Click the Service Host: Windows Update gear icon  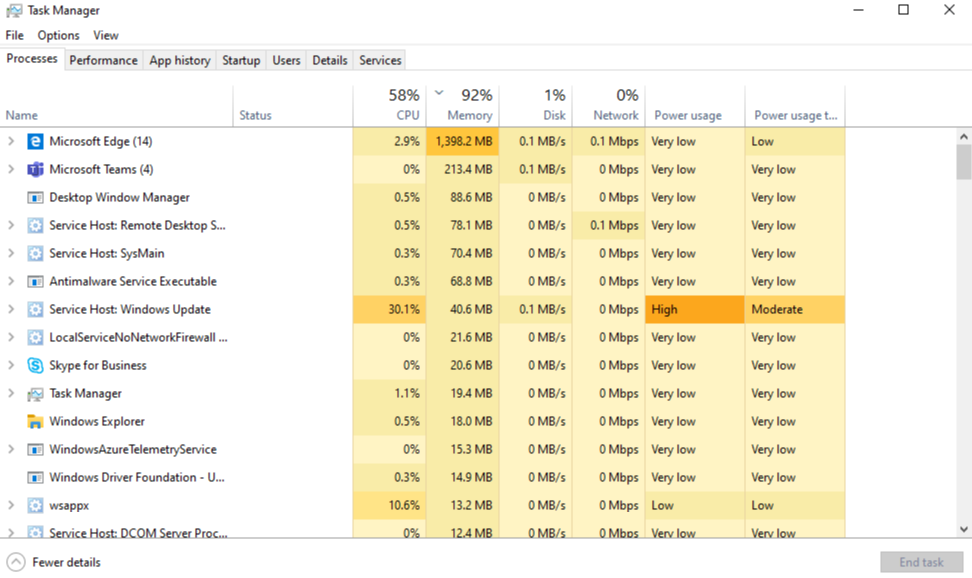[x=35, y=309]
